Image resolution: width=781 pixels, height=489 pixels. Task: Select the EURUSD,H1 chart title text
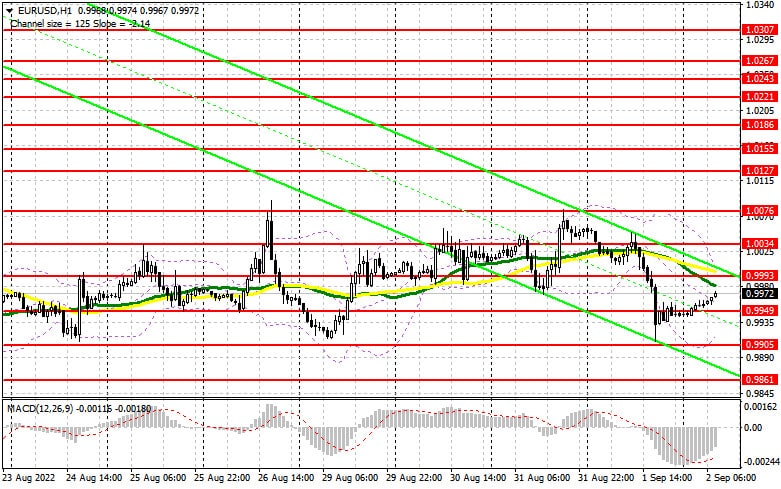click(45, 10)
